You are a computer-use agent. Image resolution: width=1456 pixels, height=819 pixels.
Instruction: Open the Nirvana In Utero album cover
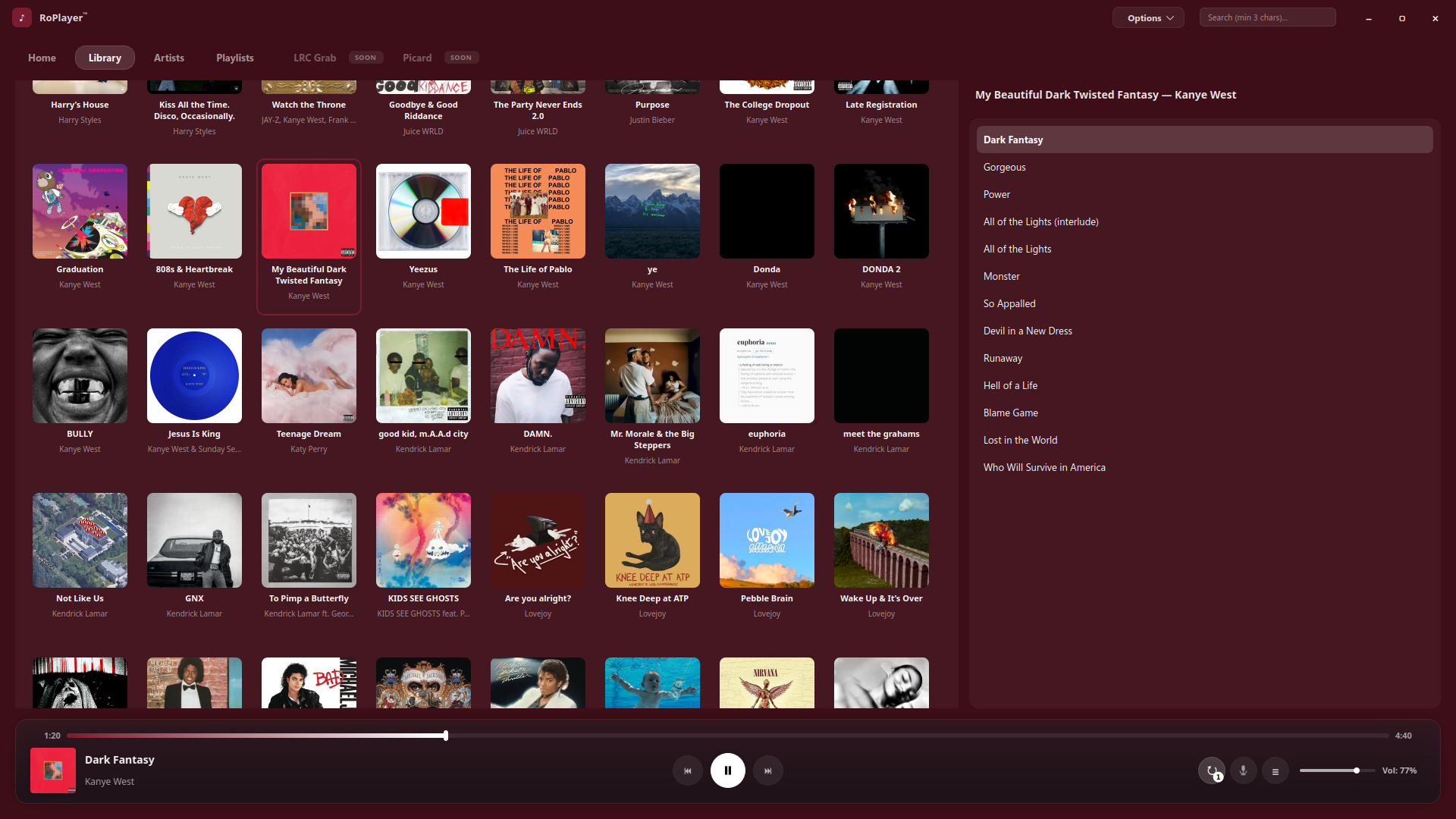767,682
